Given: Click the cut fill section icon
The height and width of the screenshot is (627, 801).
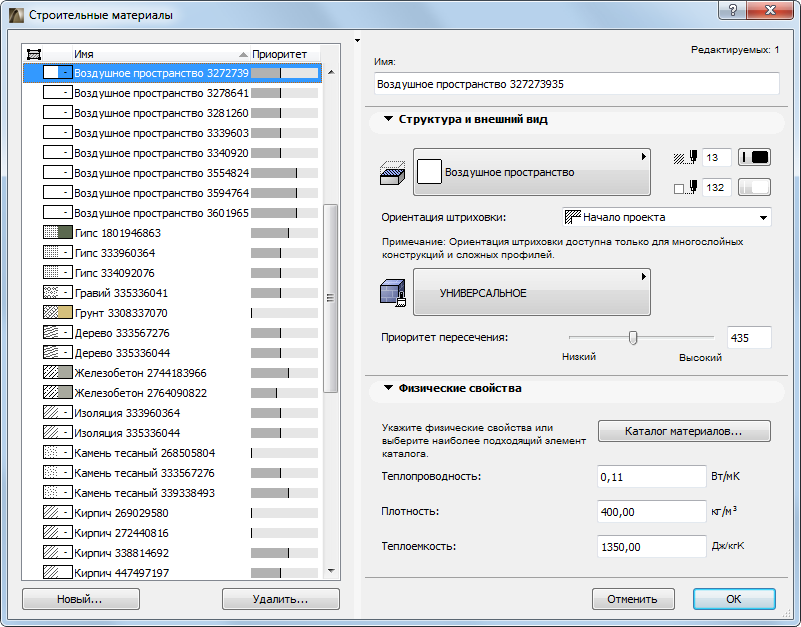Looking at the screenshot, I should [392, 173].
